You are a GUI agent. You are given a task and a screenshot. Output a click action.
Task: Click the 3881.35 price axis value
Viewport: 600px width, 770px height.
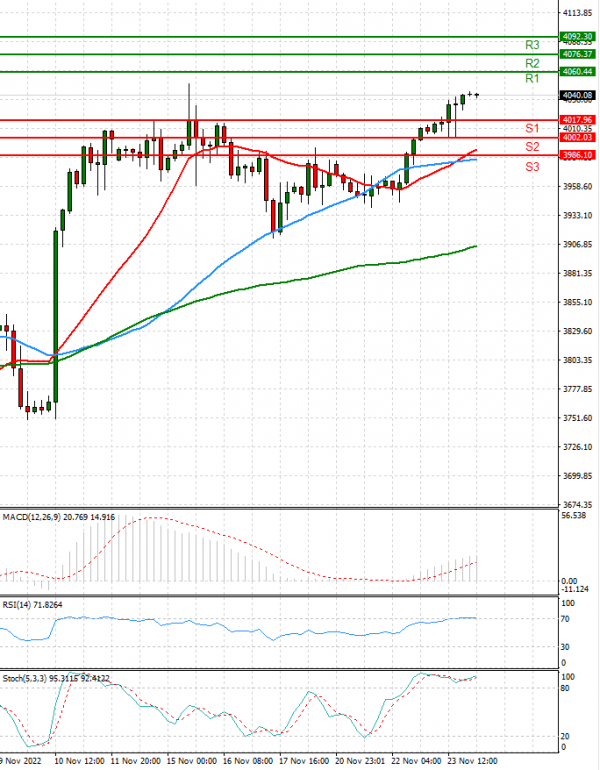tap(577, 274)
